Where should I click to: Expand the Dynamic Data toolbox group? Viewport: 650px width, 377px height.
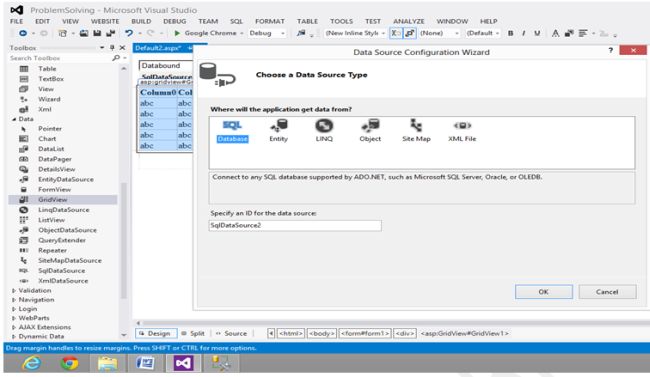(x=14, y=336)
